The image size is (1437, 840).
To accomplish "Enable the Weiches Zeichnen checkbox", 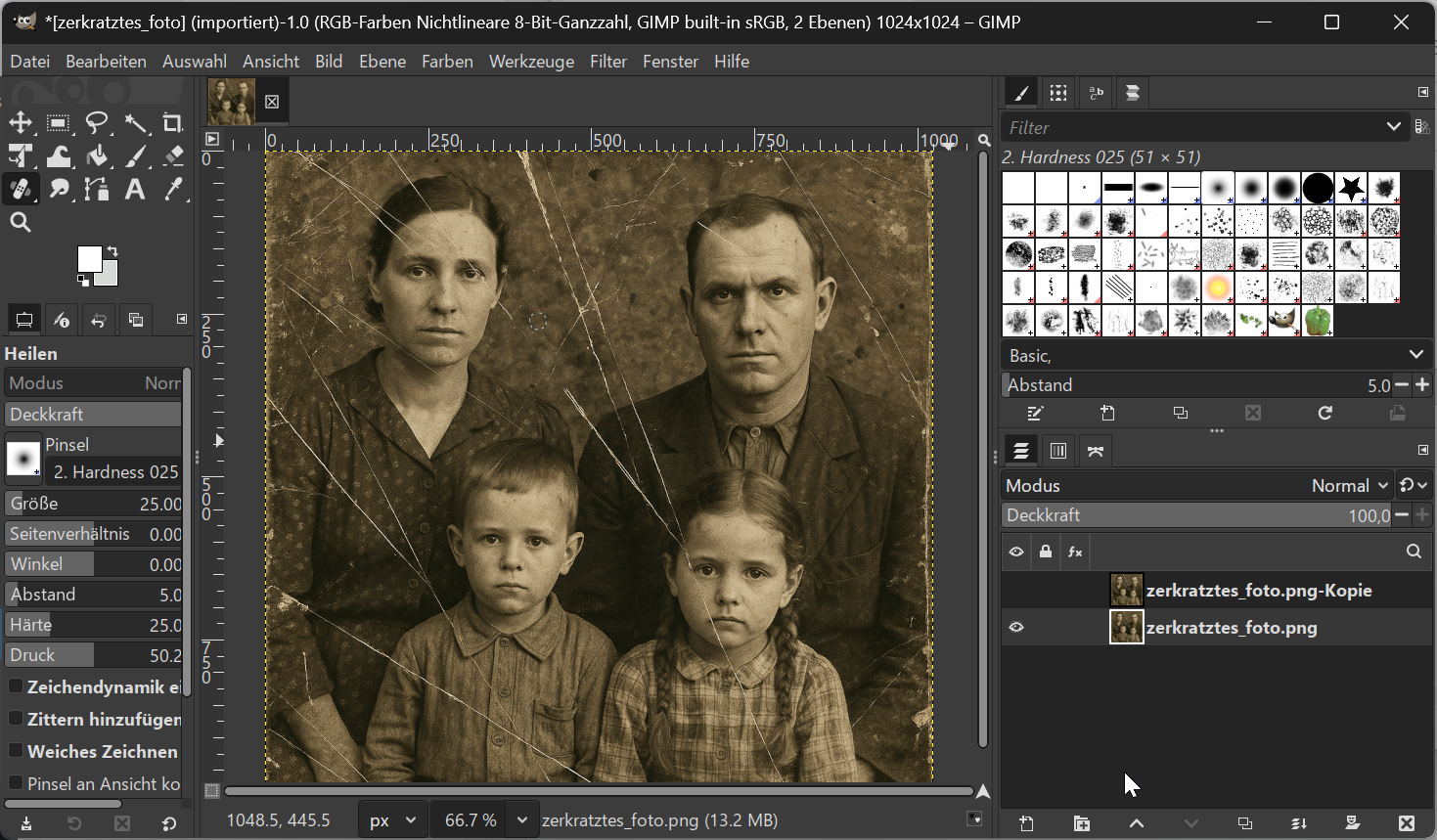I will 16,751.
